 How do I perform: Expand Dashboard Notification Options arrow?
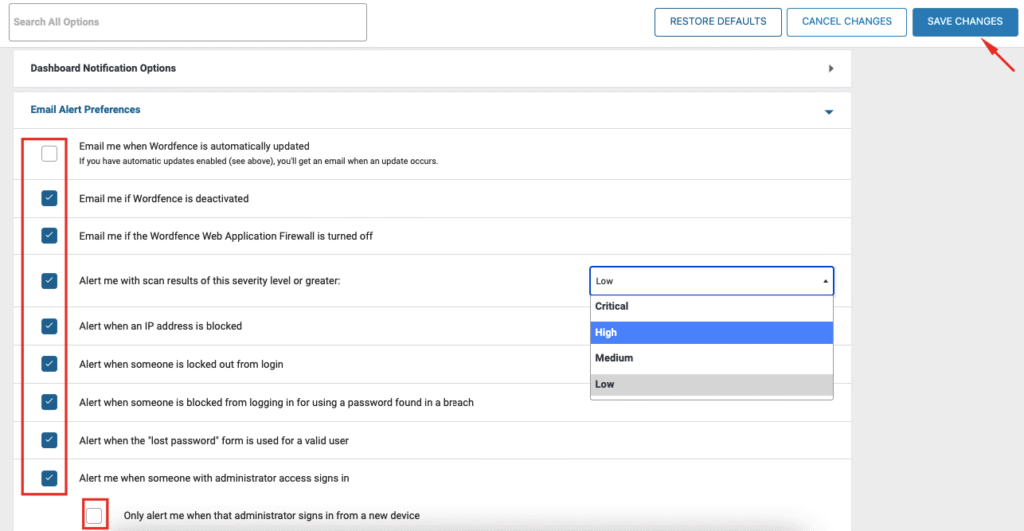click(x=831, y=69)
